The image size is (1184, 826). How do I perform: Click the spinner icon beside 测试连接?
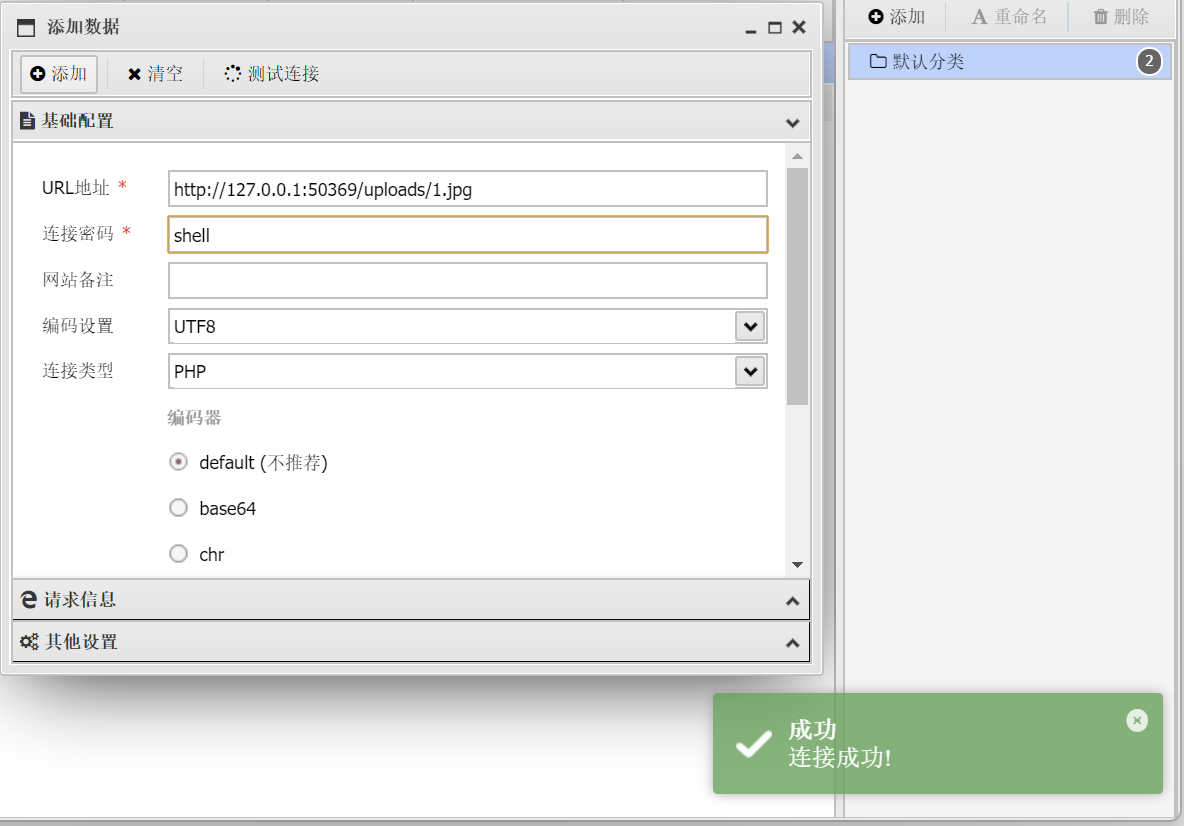tap(233, 73)
